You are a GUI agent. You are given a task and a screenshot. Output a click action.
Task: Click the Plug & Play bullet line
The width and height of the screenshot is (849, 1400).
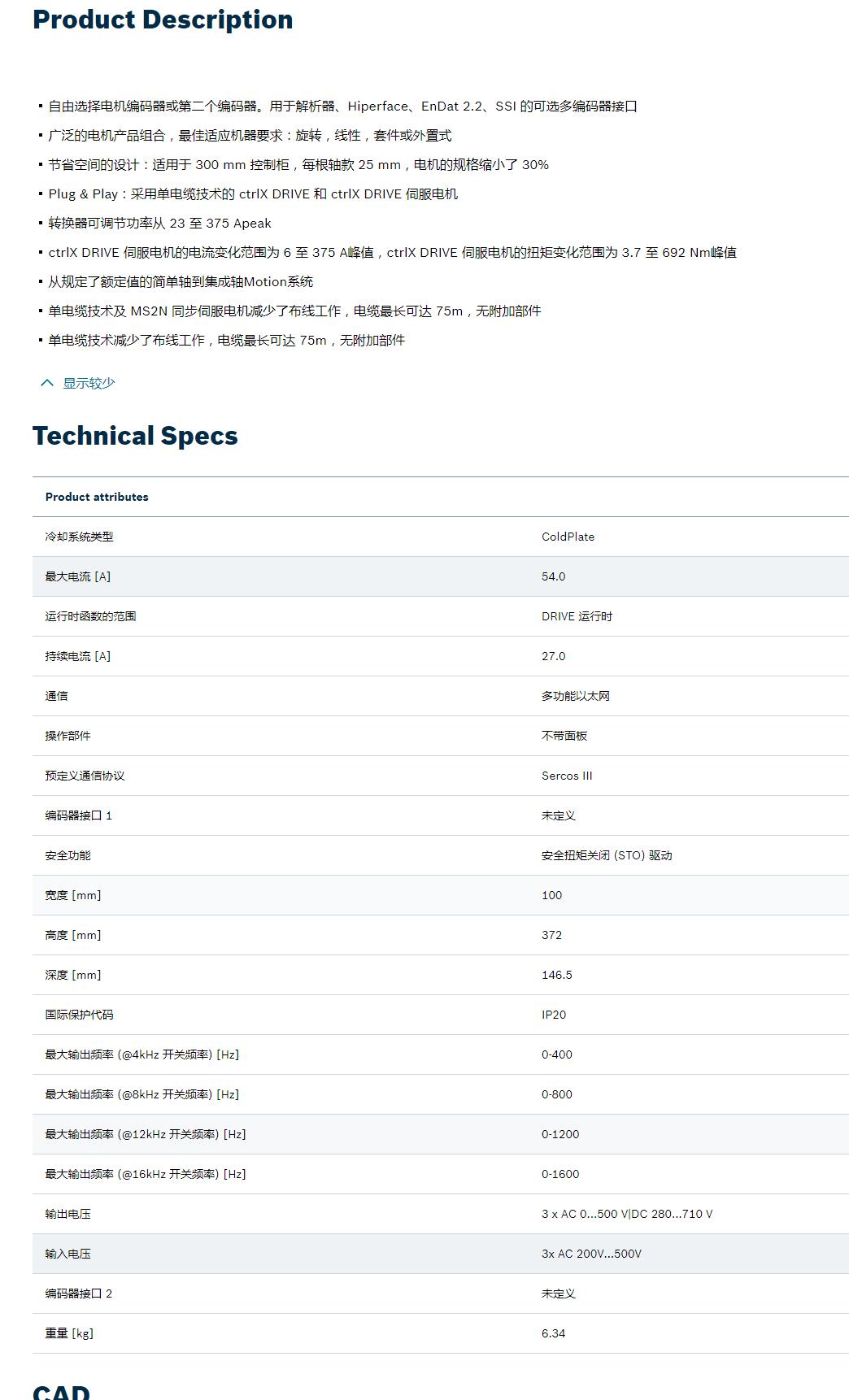253,193
